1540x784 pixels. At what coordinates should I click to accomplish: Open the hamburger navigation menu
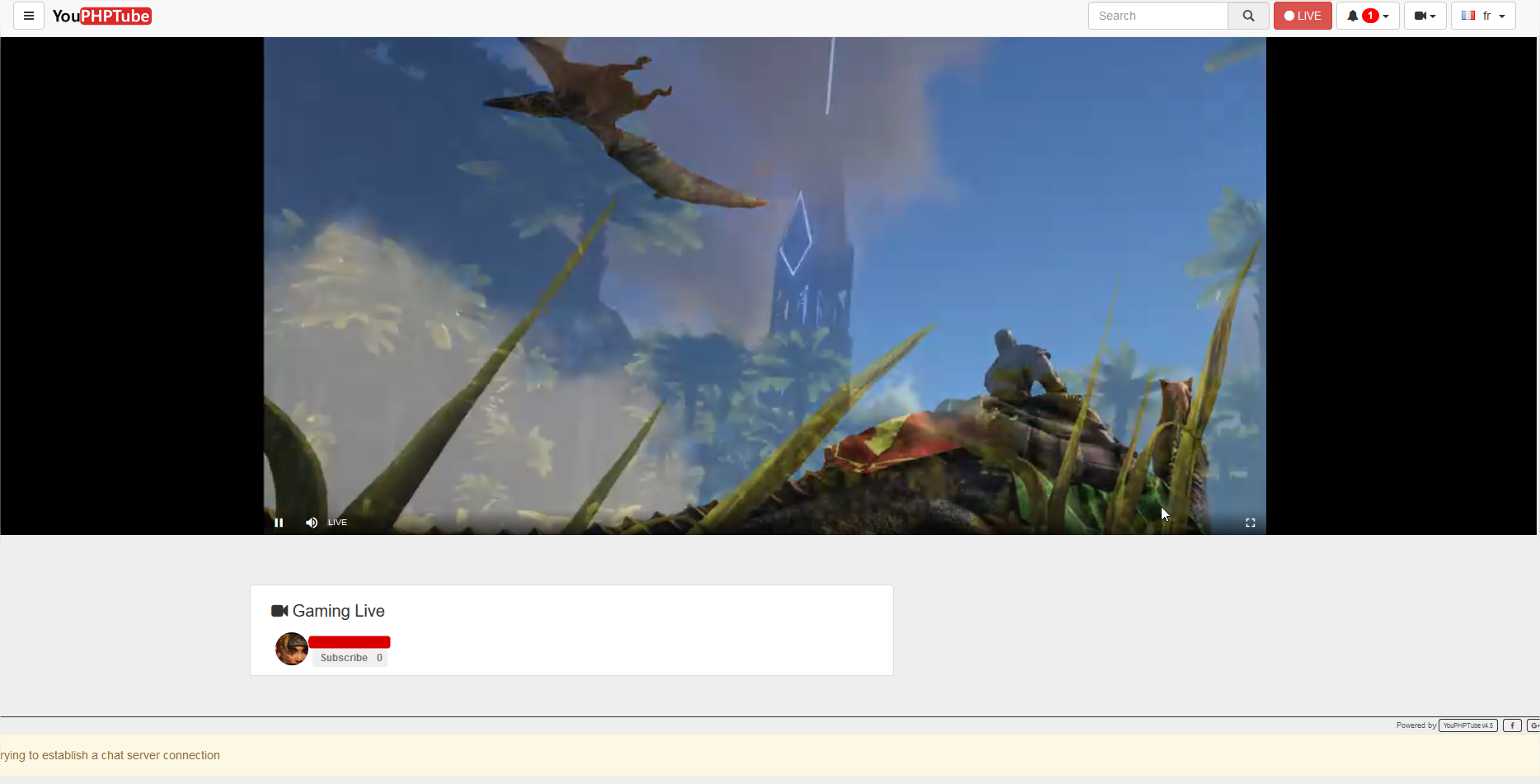coord(29,16)
